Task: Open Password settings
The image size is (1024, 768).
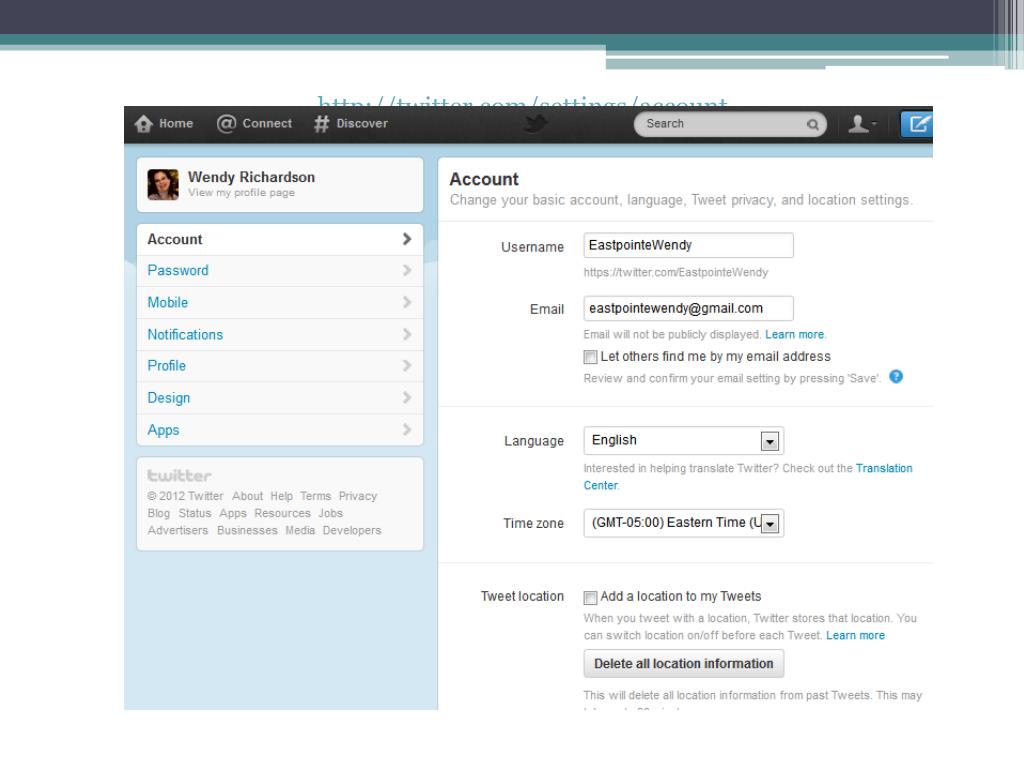Action: click(280, 271)
